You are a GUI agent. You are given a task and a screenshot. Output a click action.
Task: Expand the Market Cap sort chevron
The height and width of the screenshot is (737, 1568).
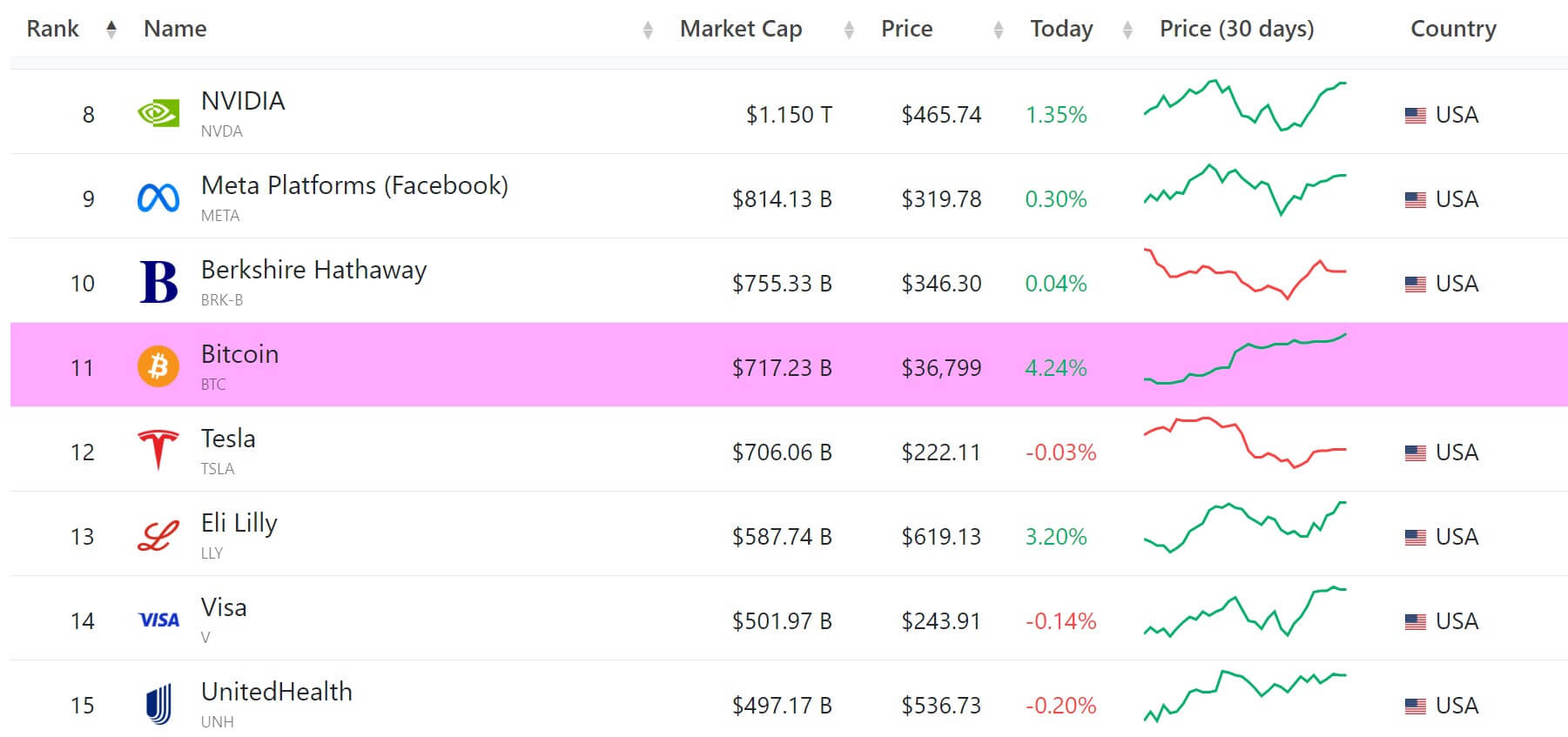point(848,29)
